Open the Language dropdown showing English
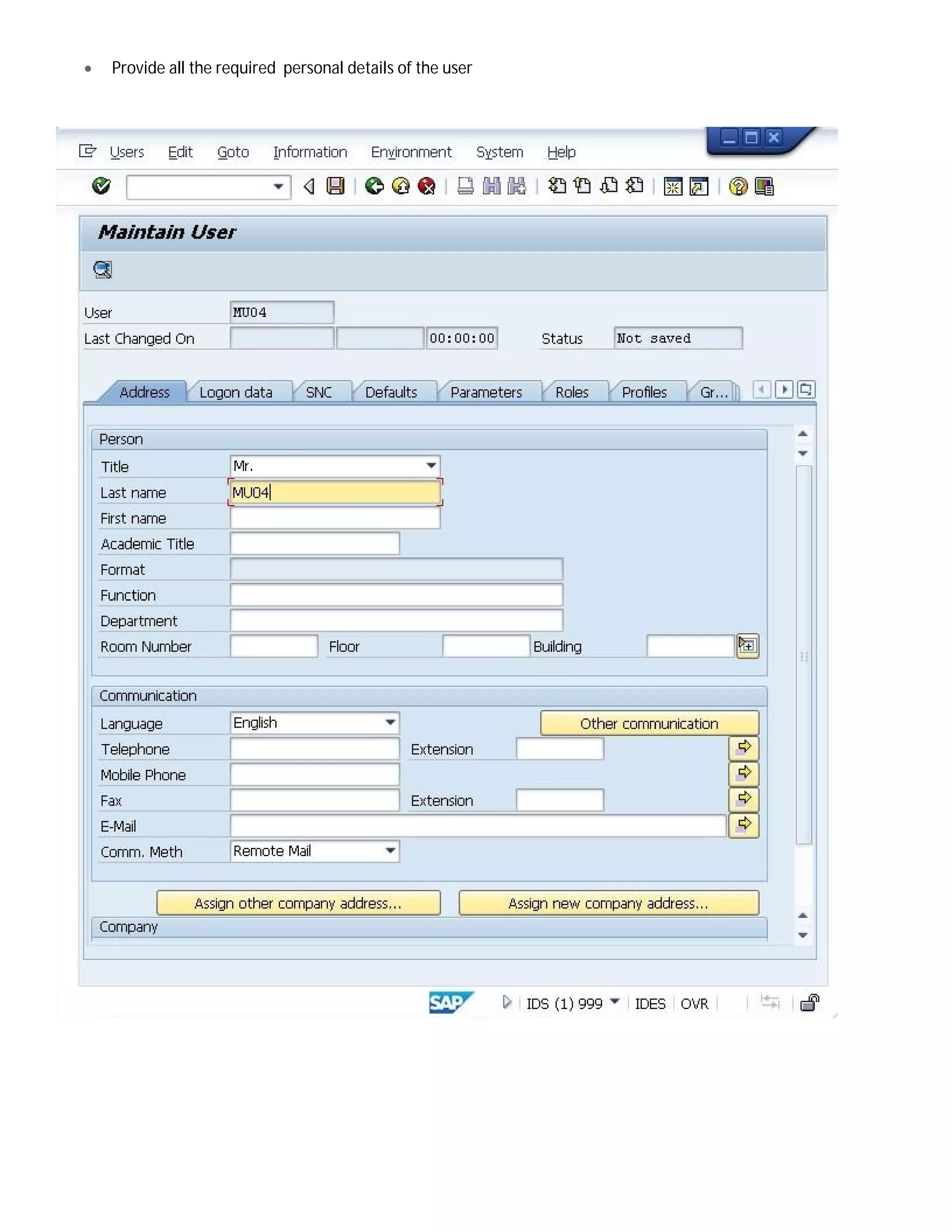 390,722
